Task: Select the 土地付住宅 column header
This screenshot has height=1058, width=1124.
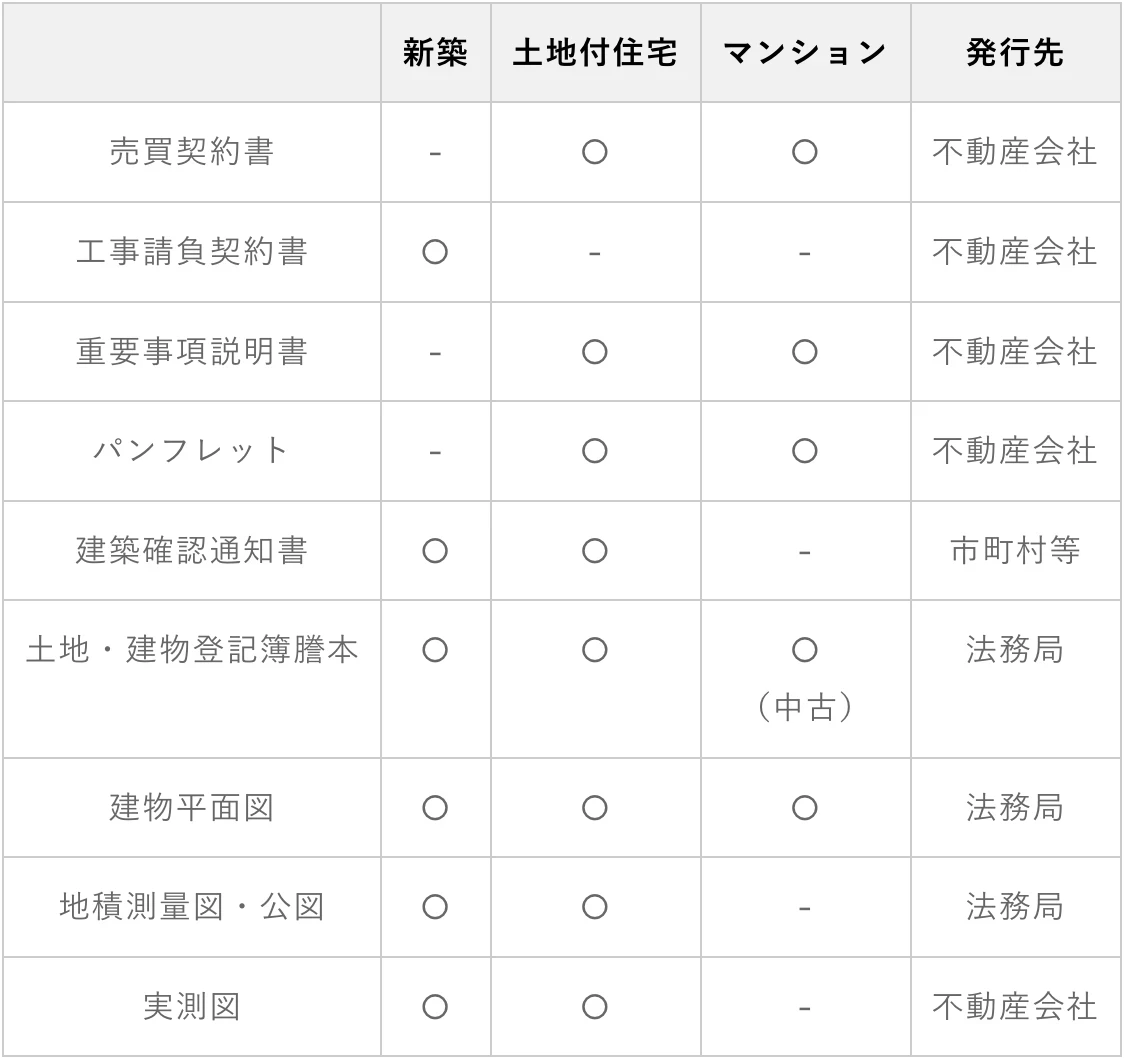Action: pyautogui.click(x=595, y=53)
